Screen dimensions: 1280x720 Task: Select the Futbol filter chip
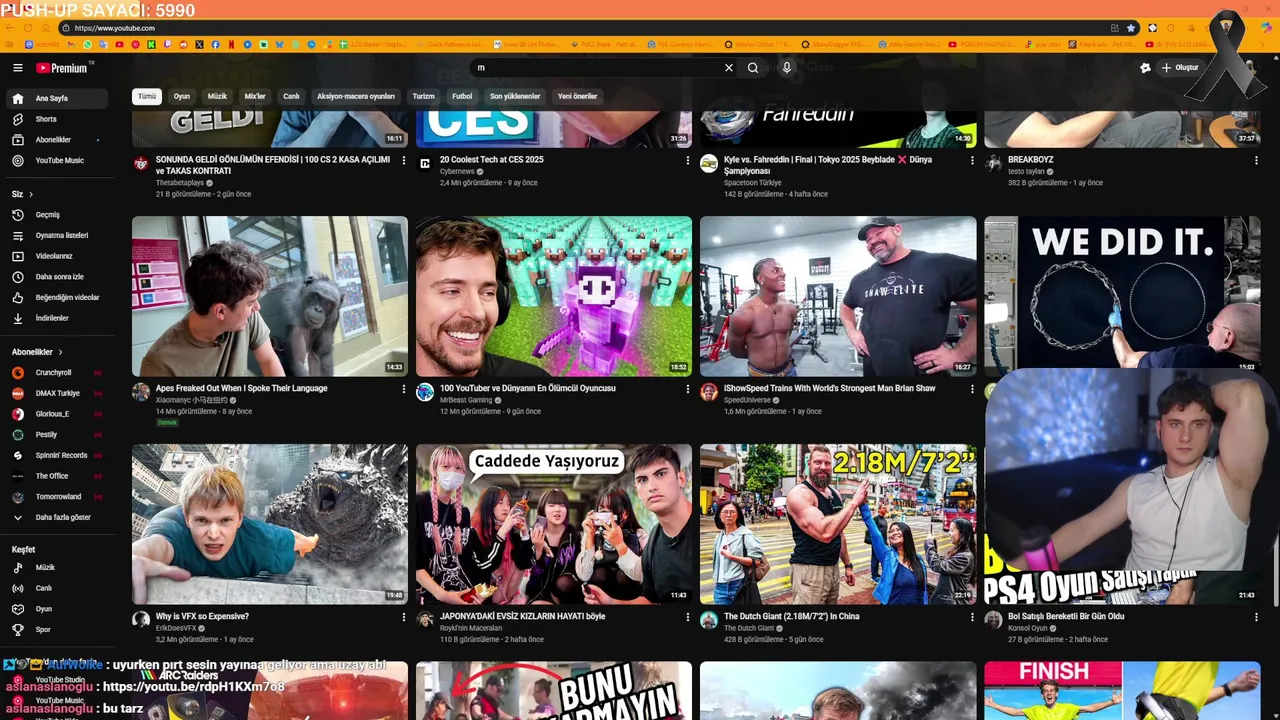[462, 97]
